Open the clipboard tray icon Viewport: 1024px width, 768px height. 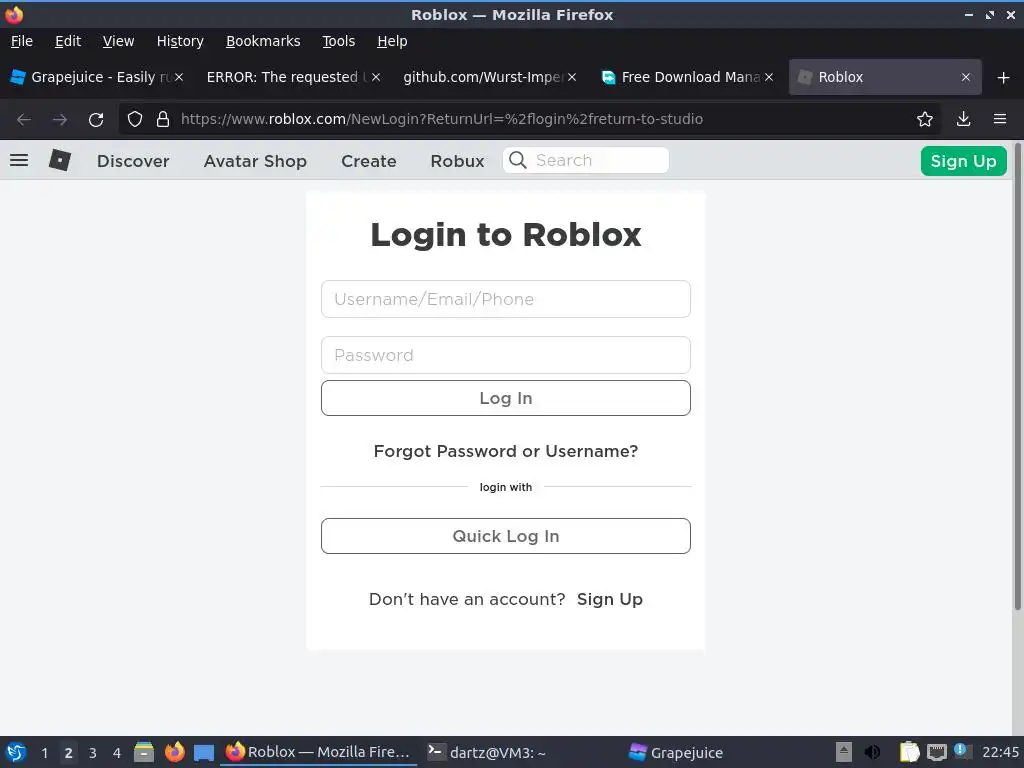(909, 752)
